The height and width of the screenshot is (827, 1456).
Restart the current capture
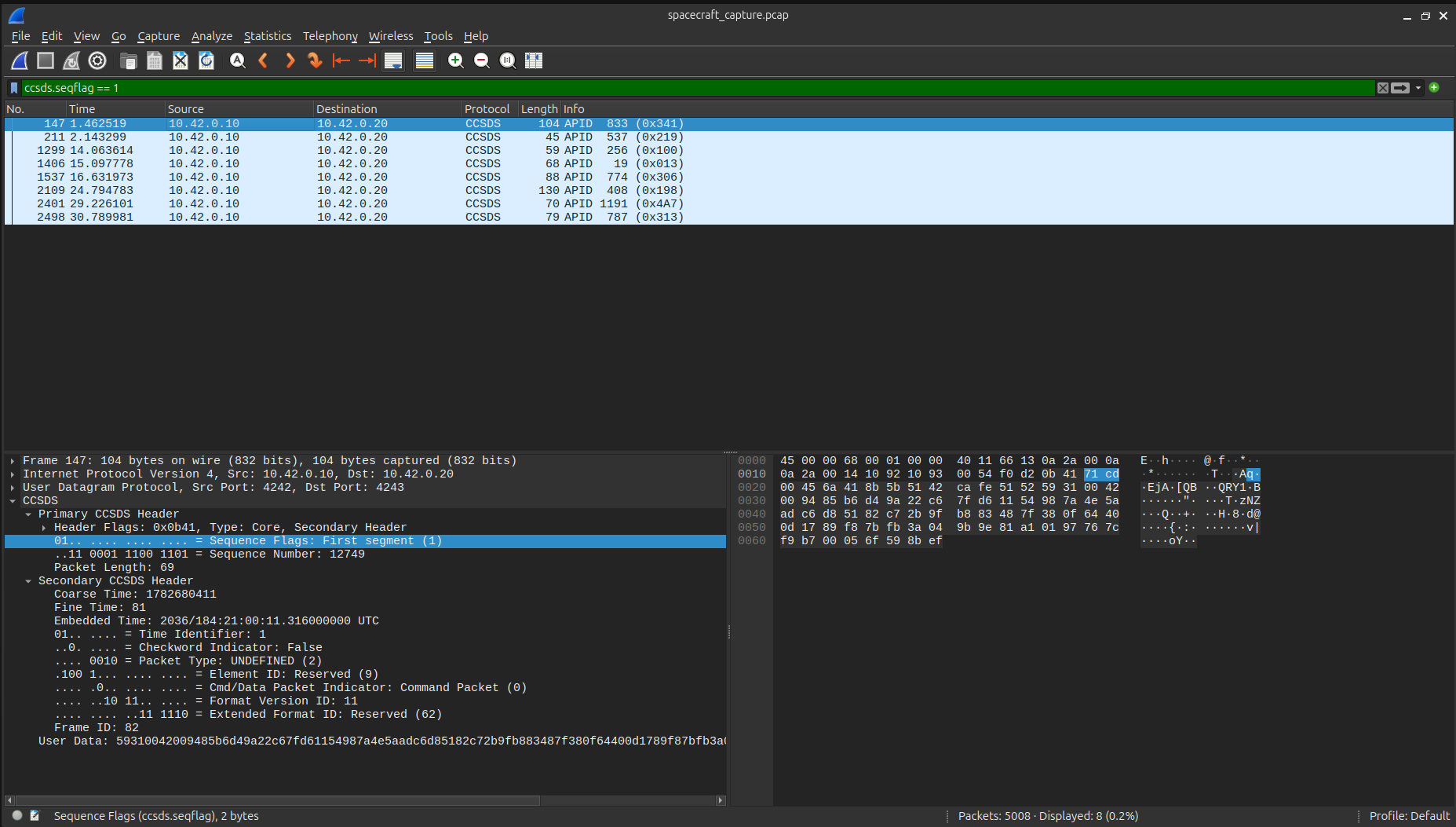click(x=71, y=60)
